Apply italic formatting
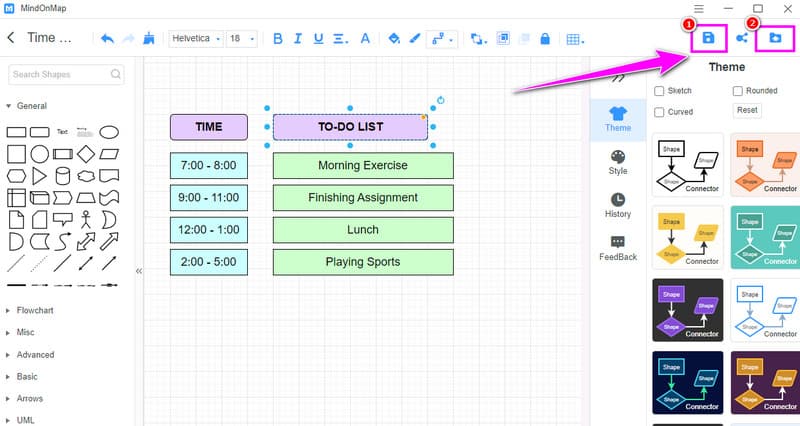 pyautogui.click(x=298, y=39)
